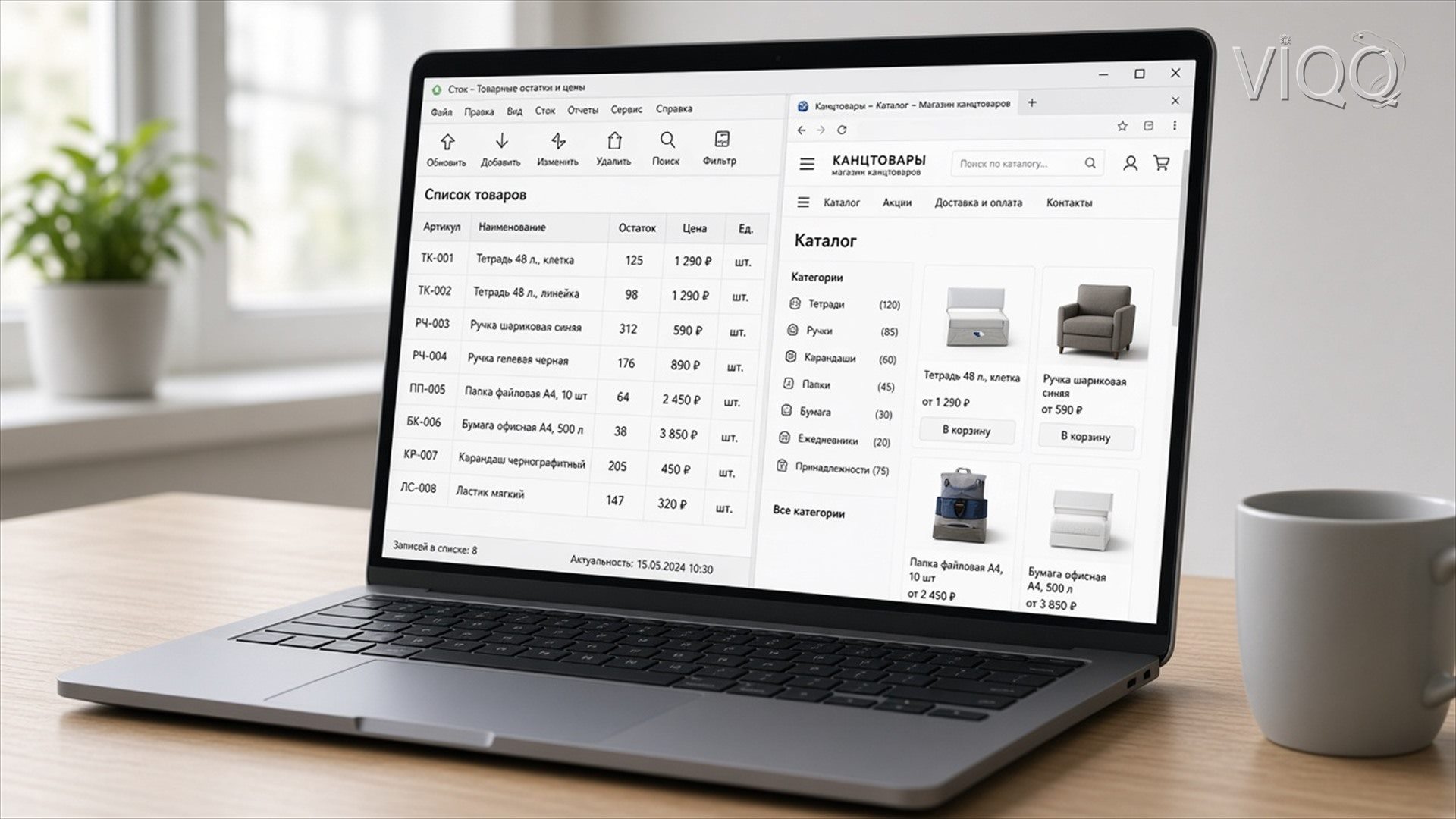1456x819 pixels.
Task: Bookmark page with star icon
Action: (x=1122, y=127)
